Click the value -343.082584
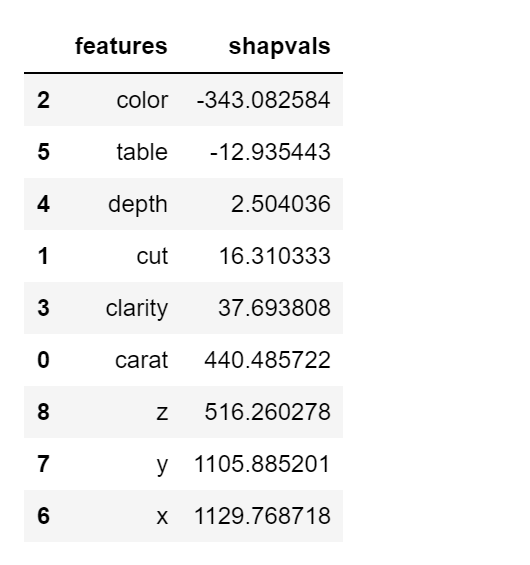Screen dimensions: 530x565 pos(263,100)
